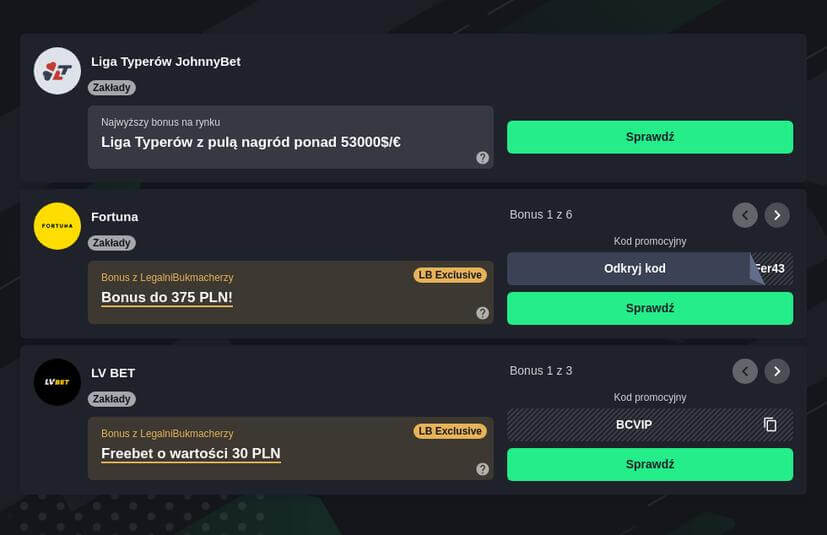Click the LB Exclusive badge for LV BET

[450, 431]
